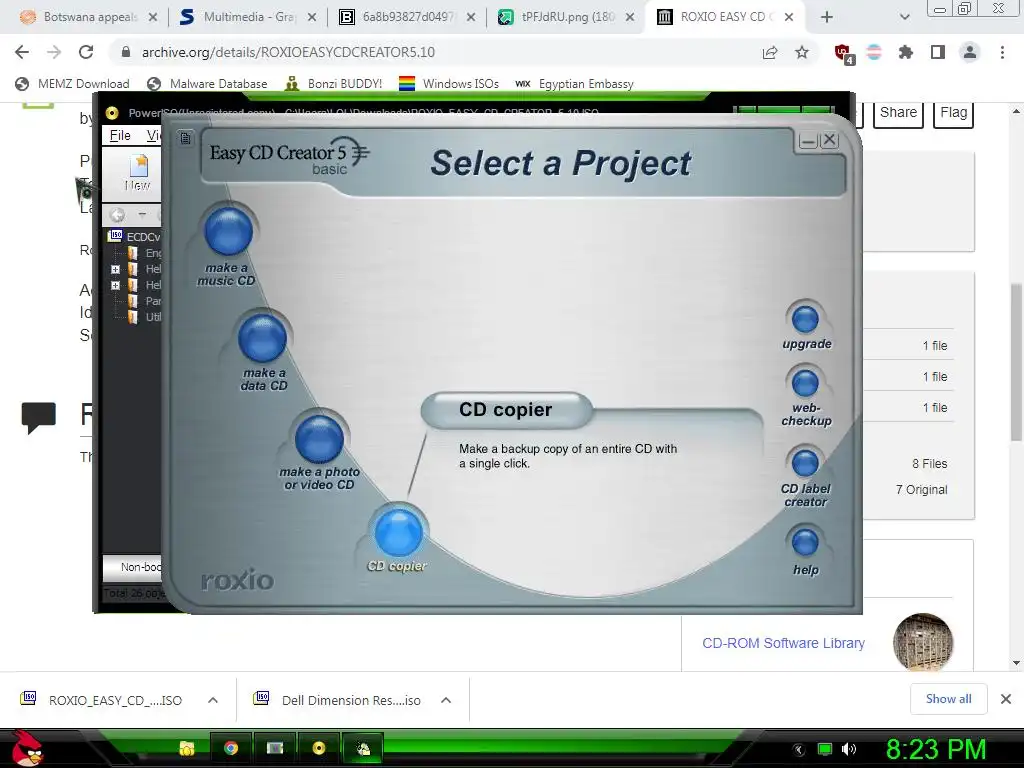Open the MEMZ Download bookmark
This screenshot has height=768, width=1024.
click(x=72, y=84)
